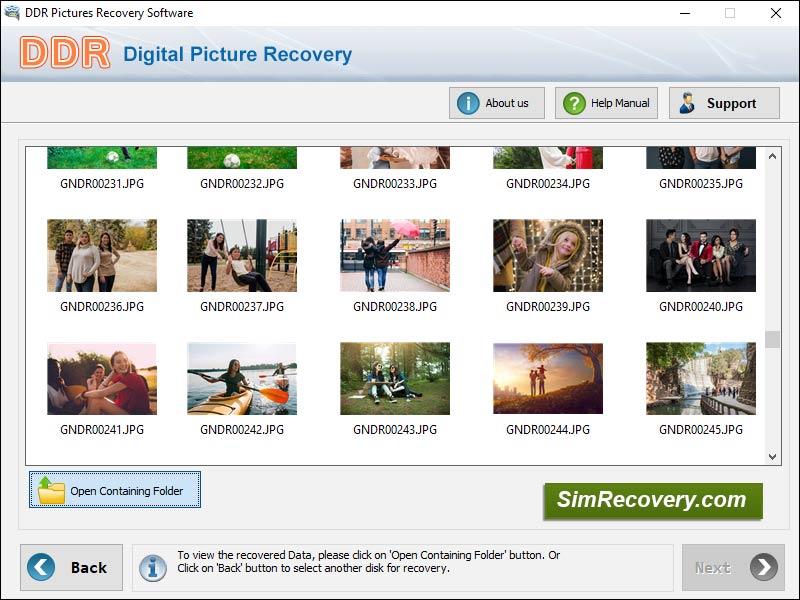Select the forest picnic photo GNDR00243.JPG

coord(395,379)
